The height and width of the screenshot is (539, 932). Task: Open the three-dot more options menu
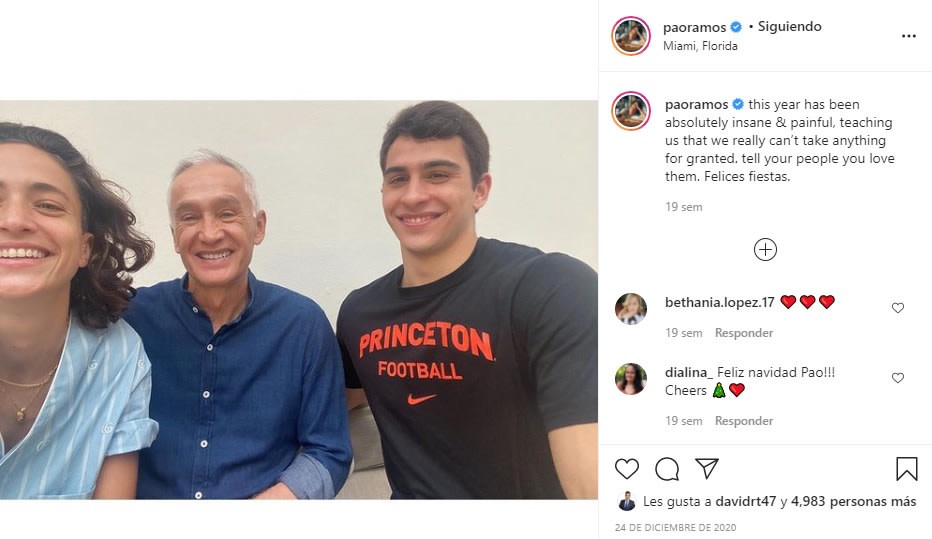pos(908,36)
